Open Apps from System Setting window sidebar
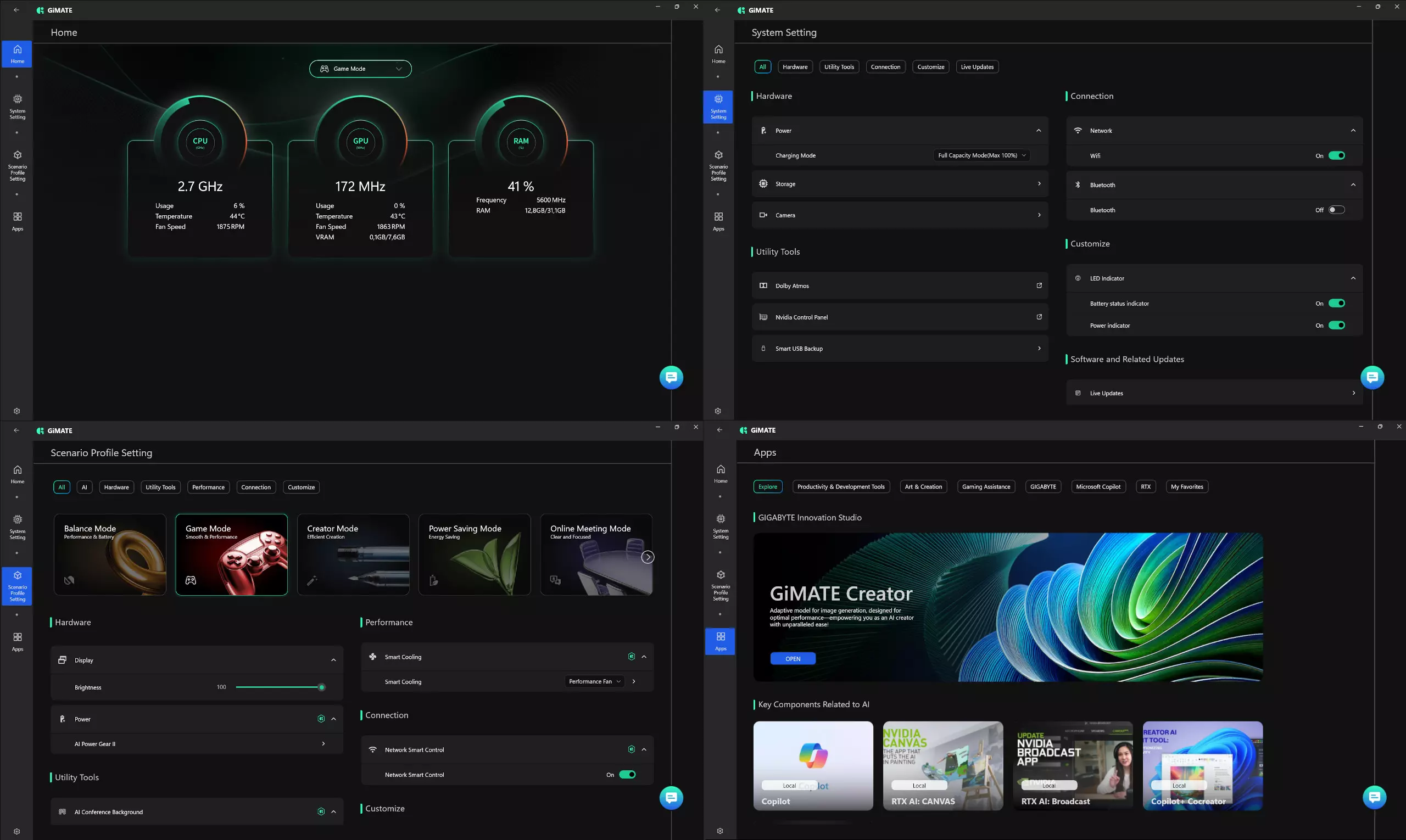The height and width of the screenshot is (840, 1406). pyautogui.click(x=718, y=221)
